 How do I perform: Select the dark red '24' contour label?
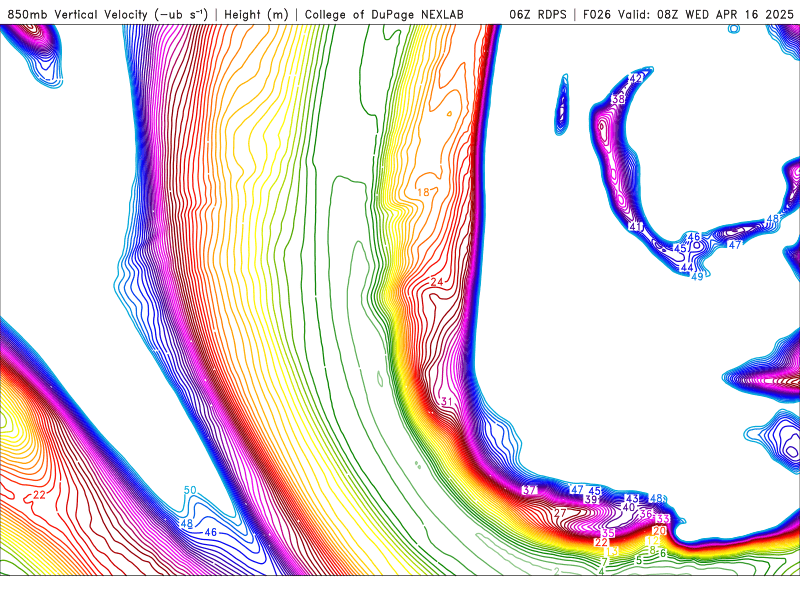437,282
